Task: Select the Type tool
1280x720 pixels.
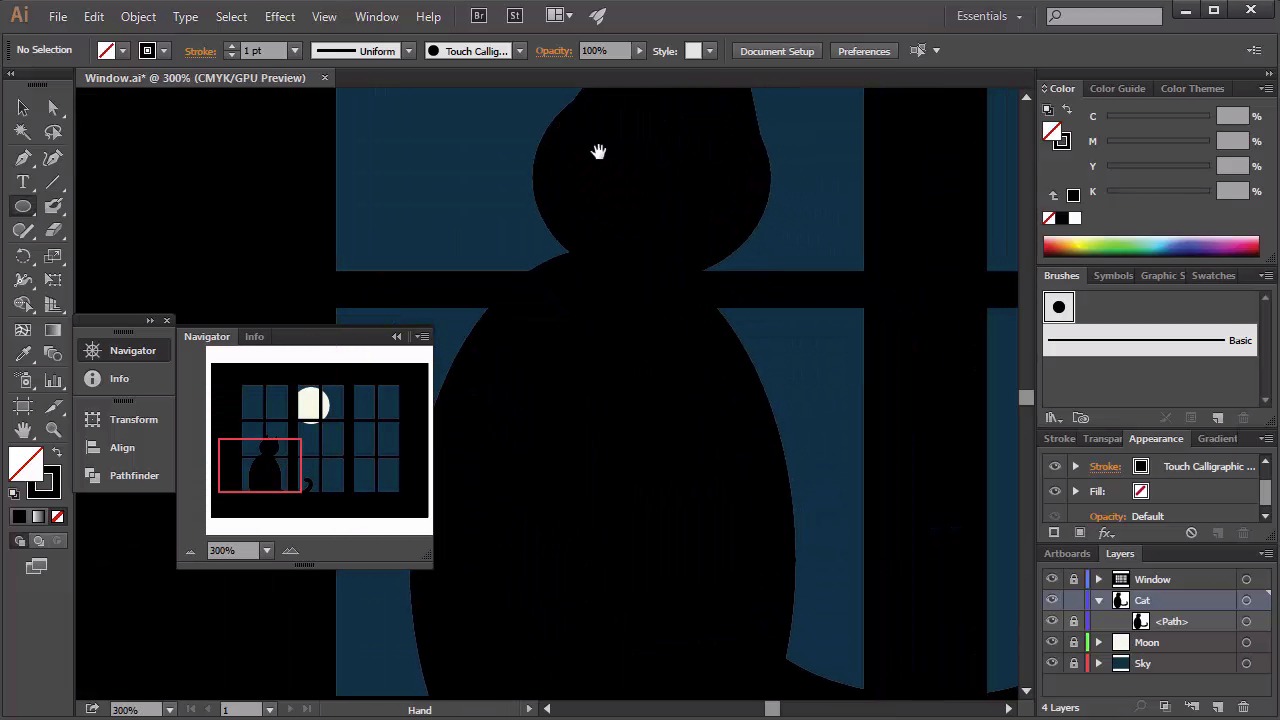Action: click(23, 182)
